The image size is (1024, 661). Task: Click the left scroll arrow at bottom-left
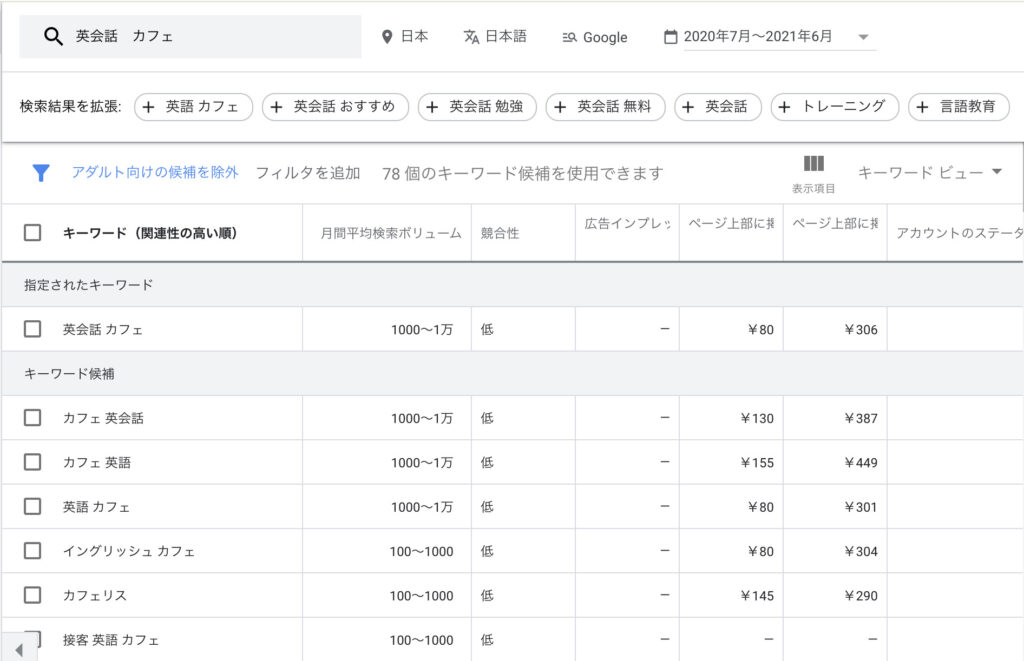coord(19,649)
